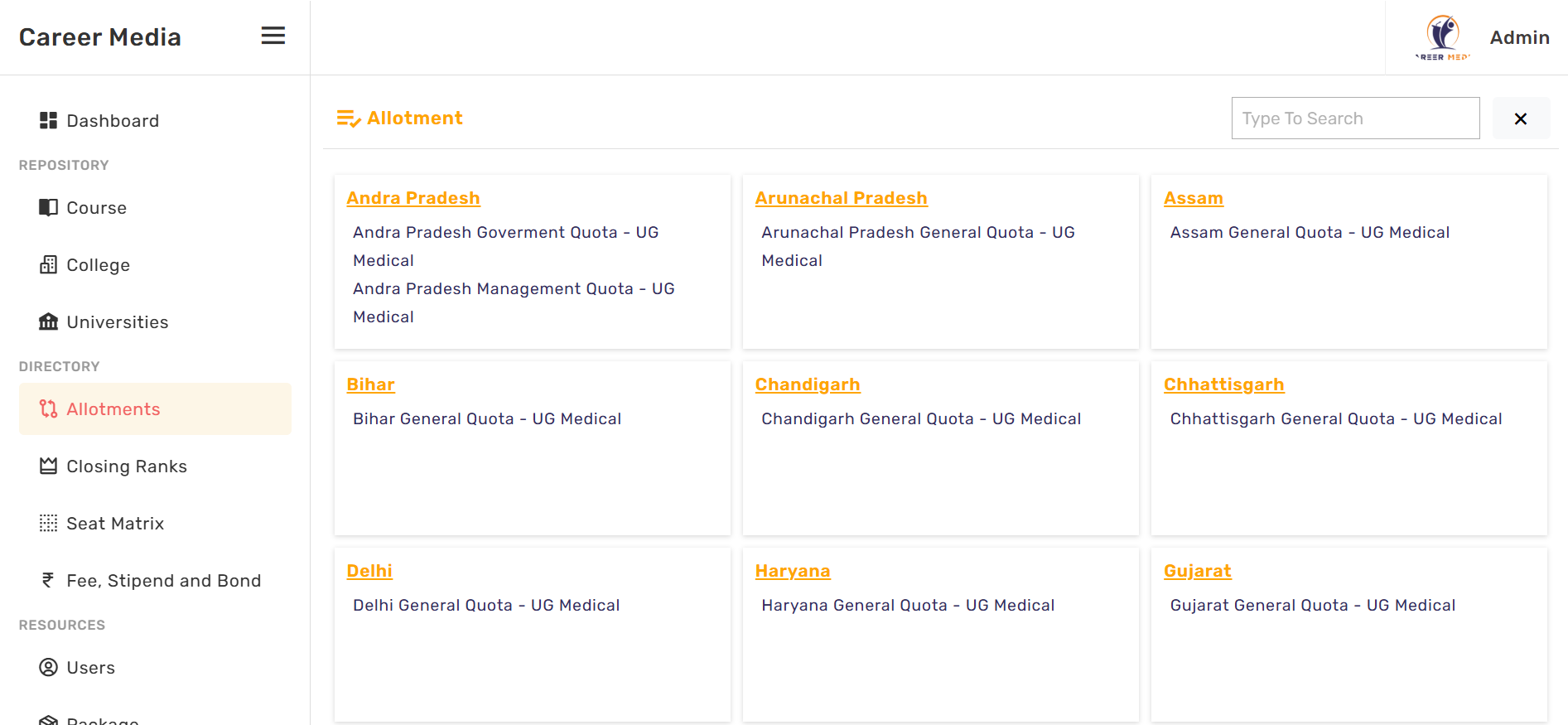This screenshot has width=1568, height=725.
Task: Open the Fee rupee symbol icon
Action: [49, 581]
